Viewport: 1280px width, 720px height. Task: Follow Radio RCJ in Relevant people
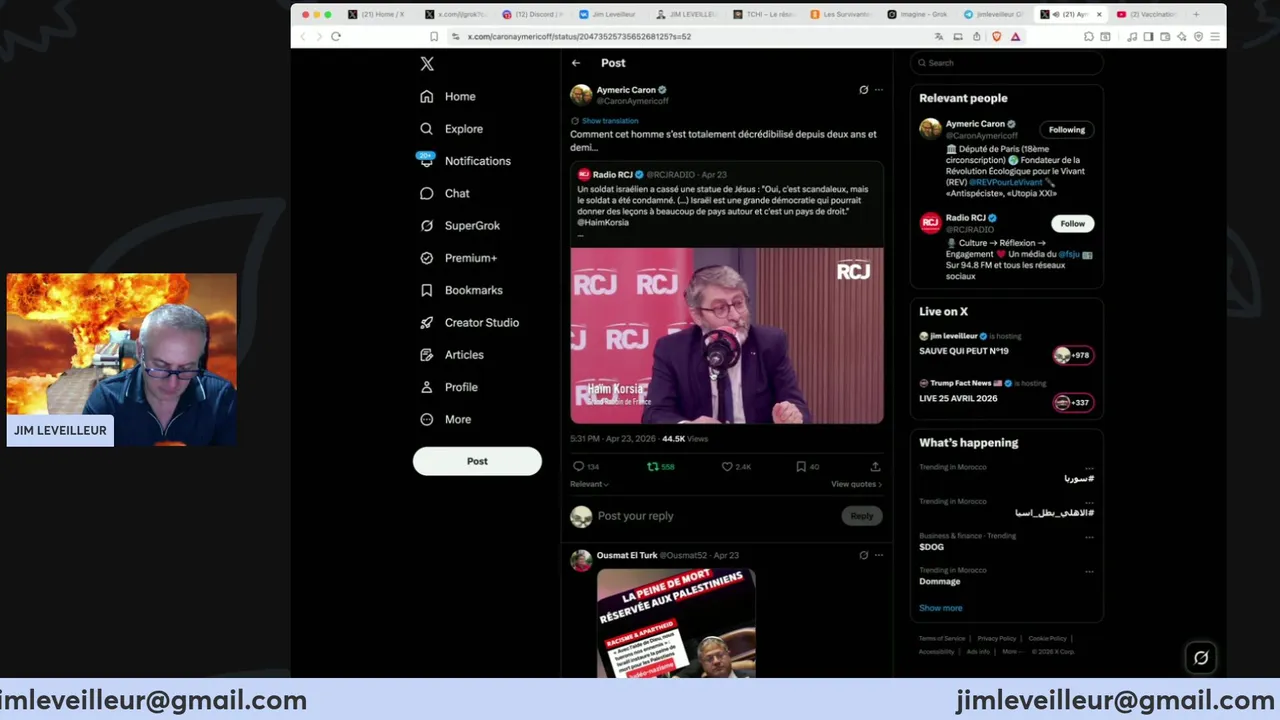(1073, 224)
